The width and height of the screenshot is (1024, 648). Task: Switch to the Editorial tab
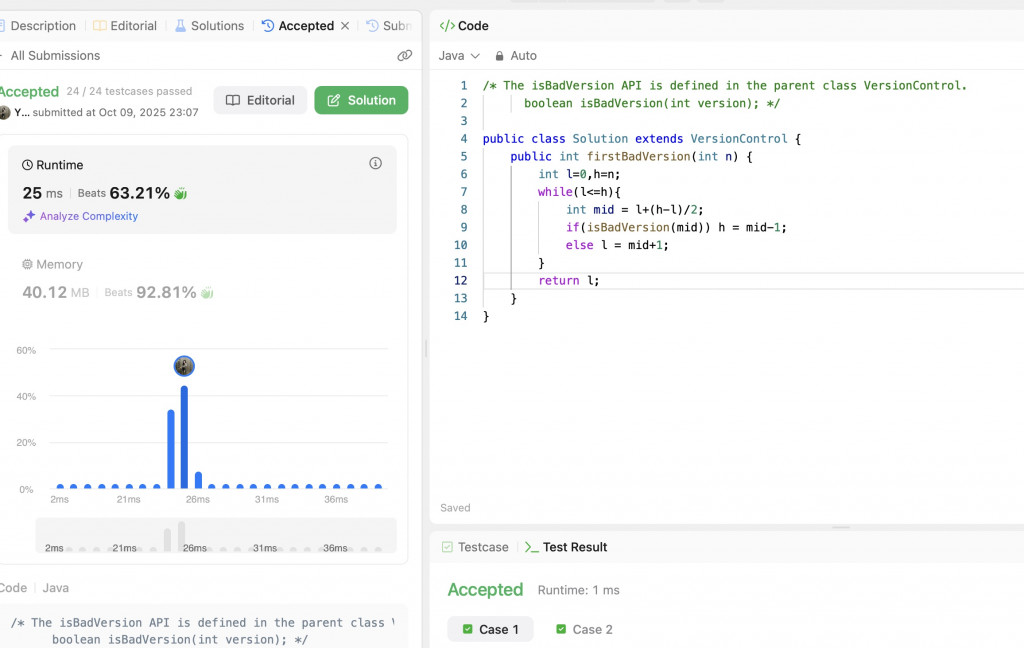click(125, 26)
